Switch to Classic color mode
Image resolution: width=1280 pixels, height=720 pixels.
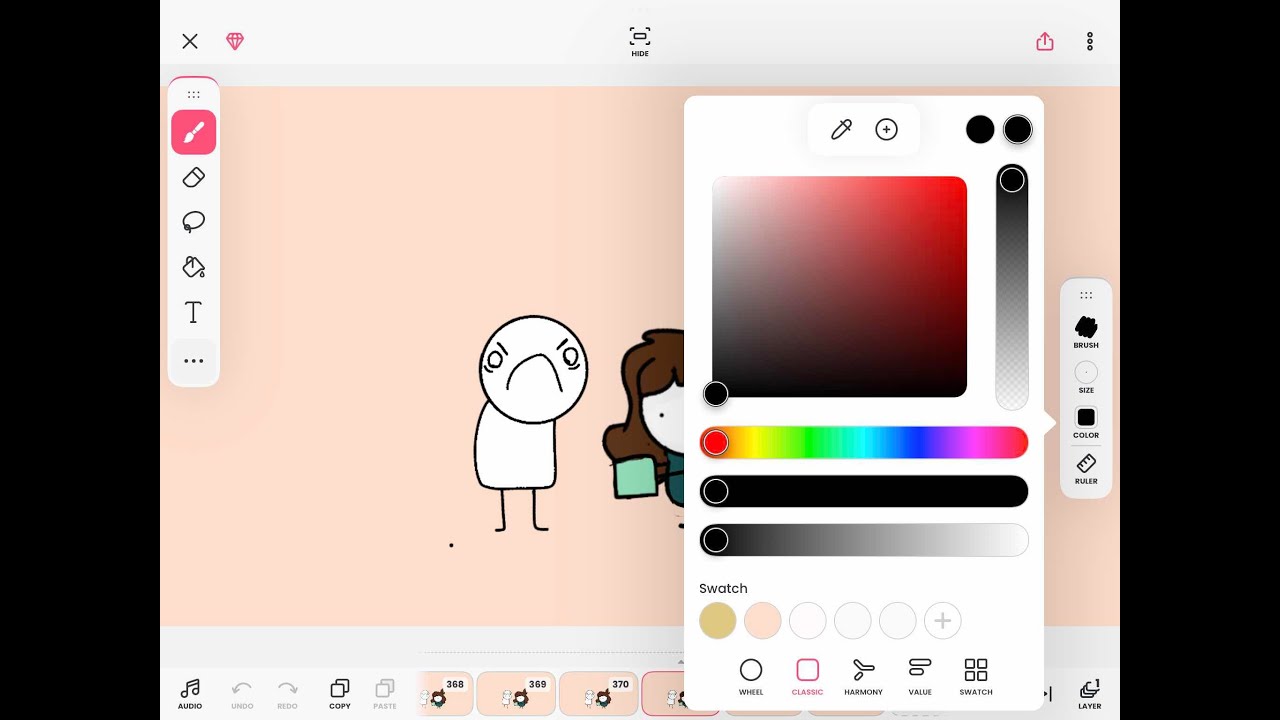[x=808, y=677]
